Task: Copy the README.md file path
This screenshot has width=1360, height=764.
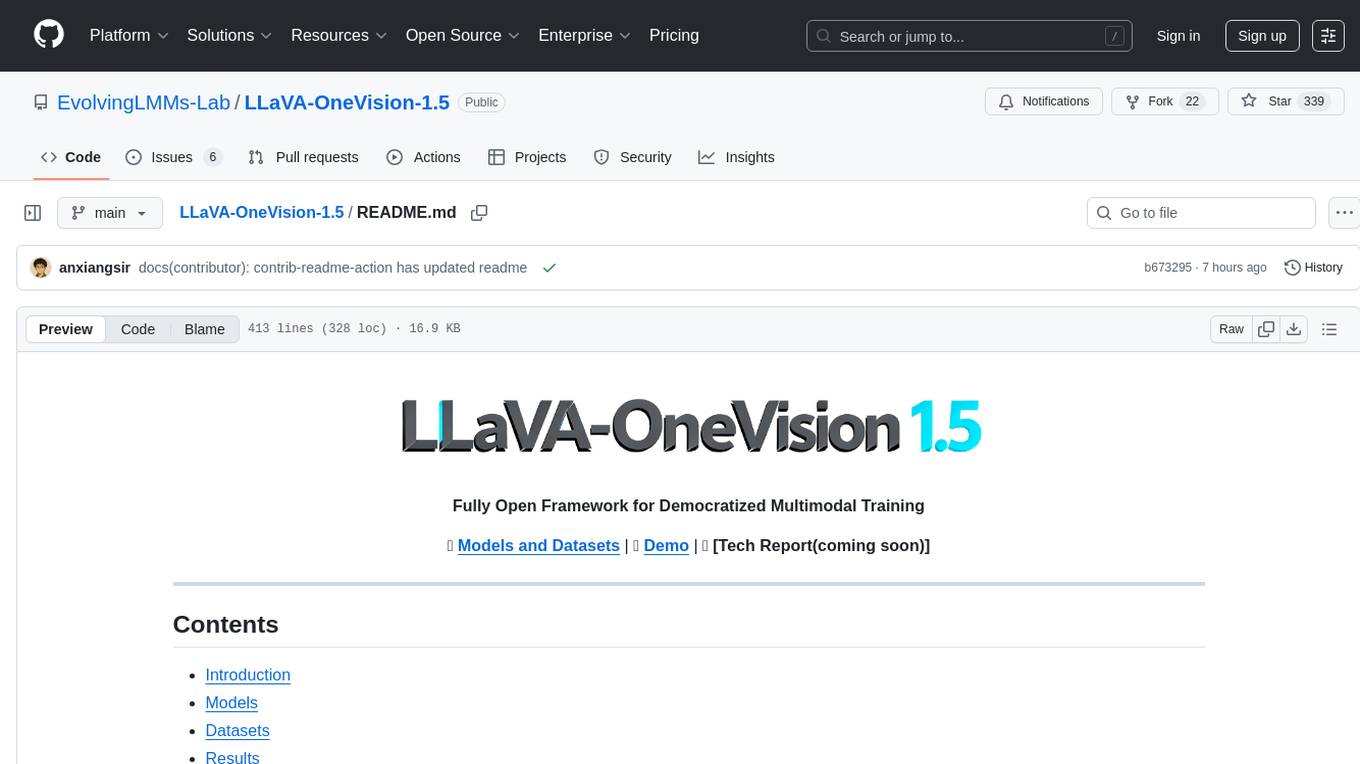Action: click(x=479, y=213)
